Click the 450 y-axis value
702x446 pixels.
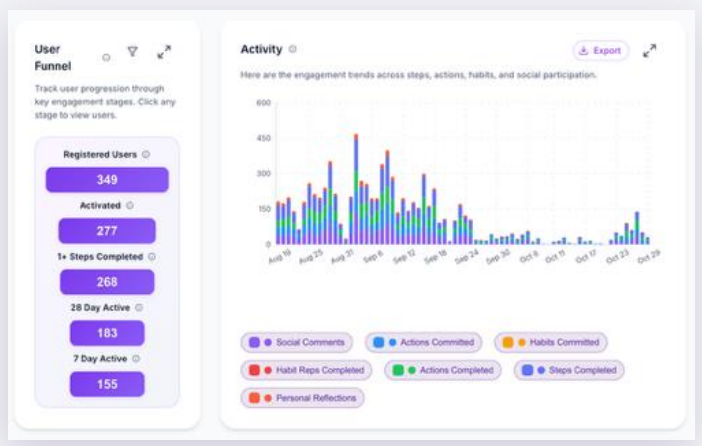pos(263,138)
